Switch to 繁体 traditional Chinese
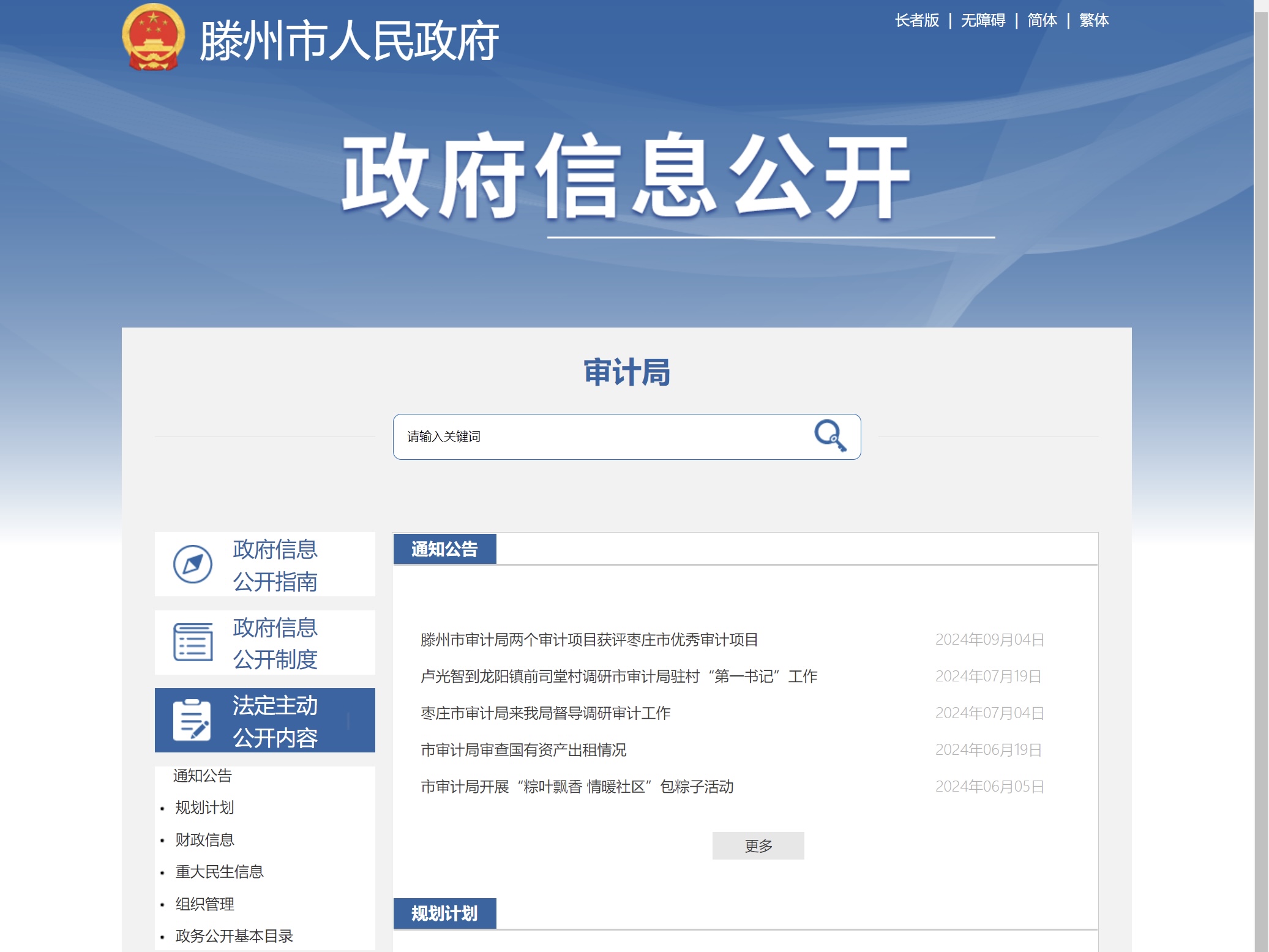The image size is (1269, 952). pyautogui.click(x=1094, y=20)
